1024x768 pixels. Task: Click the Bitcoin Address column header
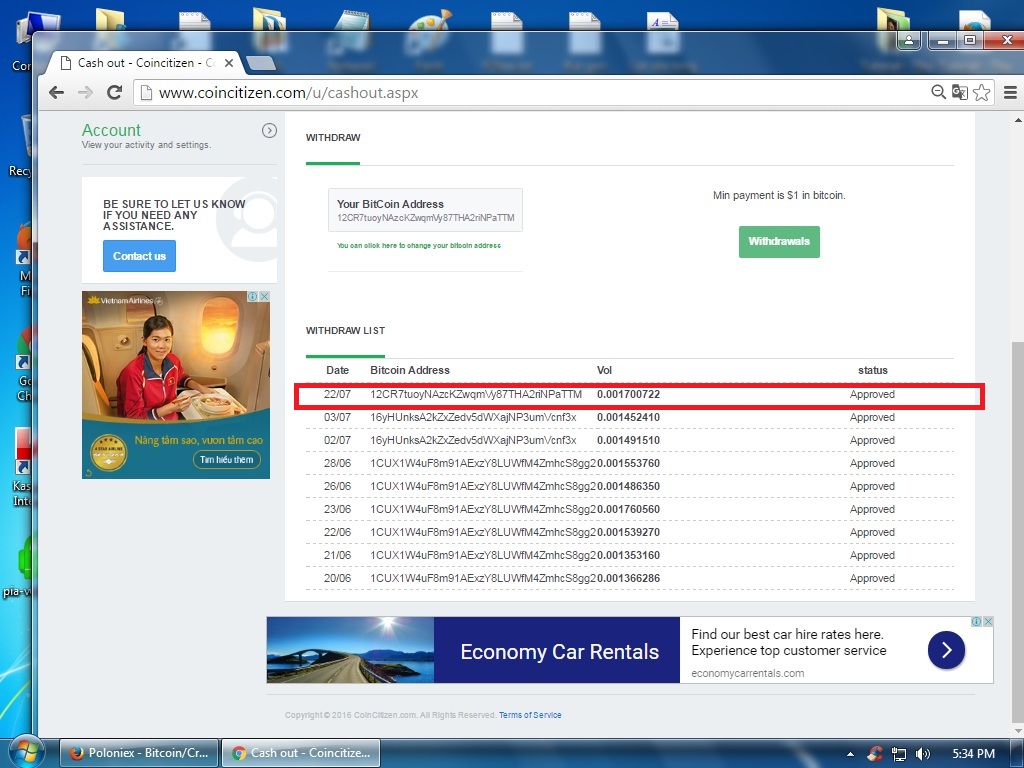click(x=409, y=370)
